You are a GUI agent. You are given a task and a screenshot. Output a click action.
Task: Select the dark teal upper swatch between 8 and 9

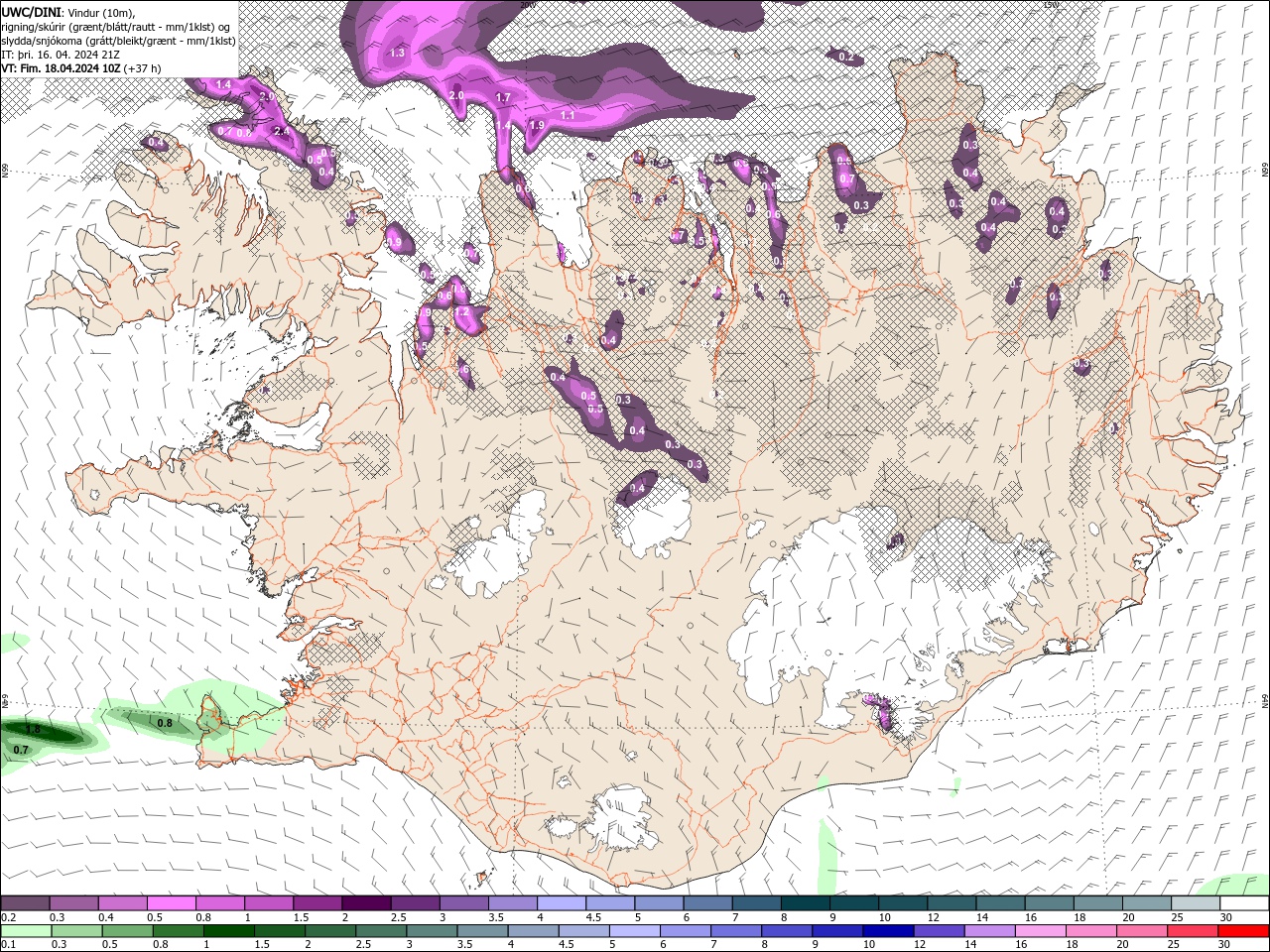805,903
